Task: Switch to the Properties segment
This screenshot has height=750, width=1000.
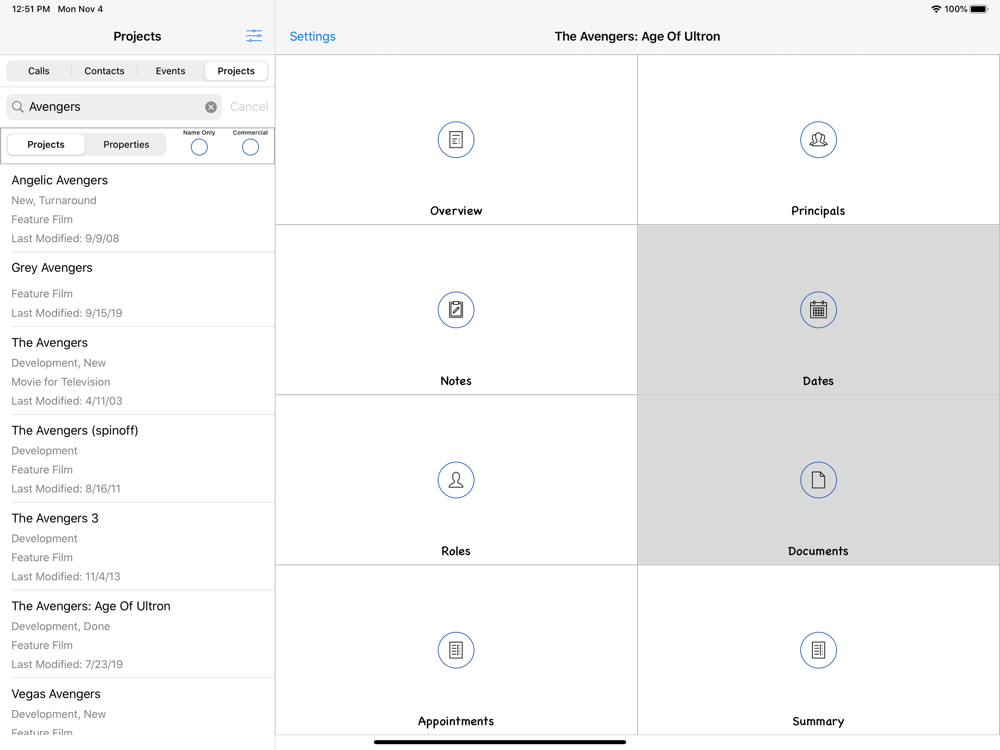Action: [x=126, y=145]
